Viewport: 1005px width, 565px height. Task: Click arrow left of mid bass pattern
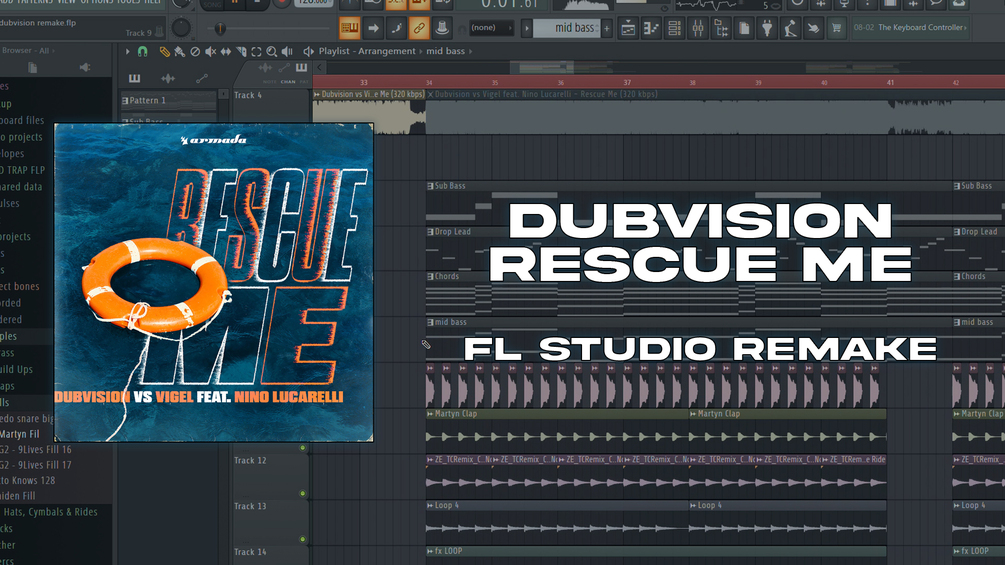pyautogui.click(x=527, y=28)
